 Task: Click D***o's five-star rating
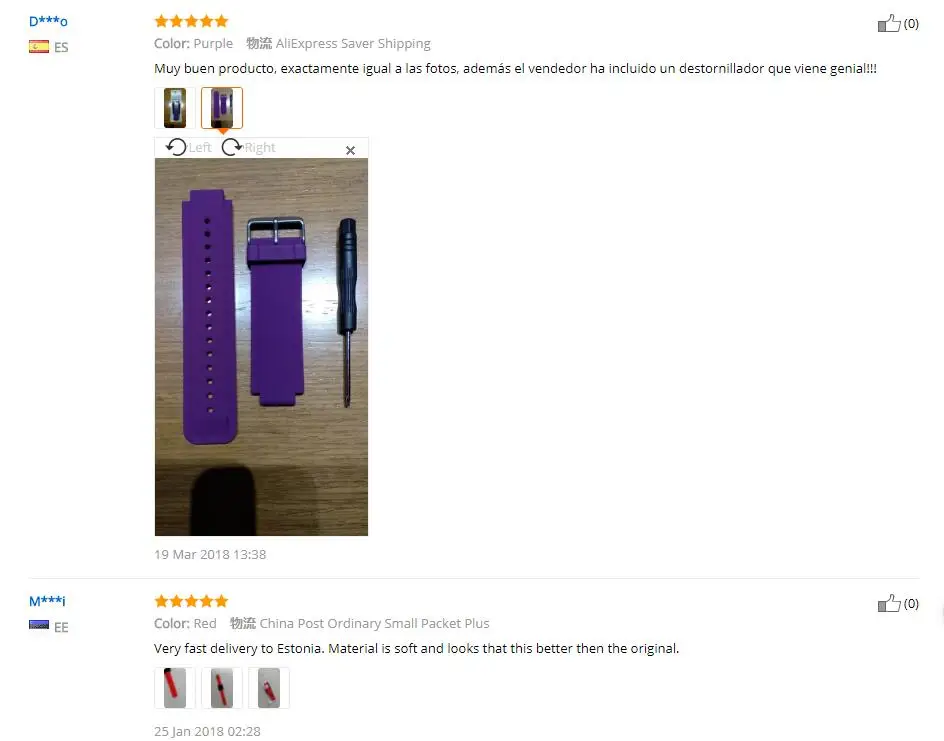[x=191, y=22]
